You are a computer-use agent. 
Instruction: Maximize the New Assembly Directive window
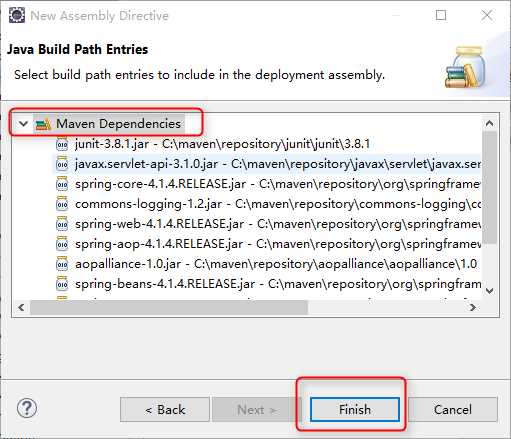pos(441,15)
